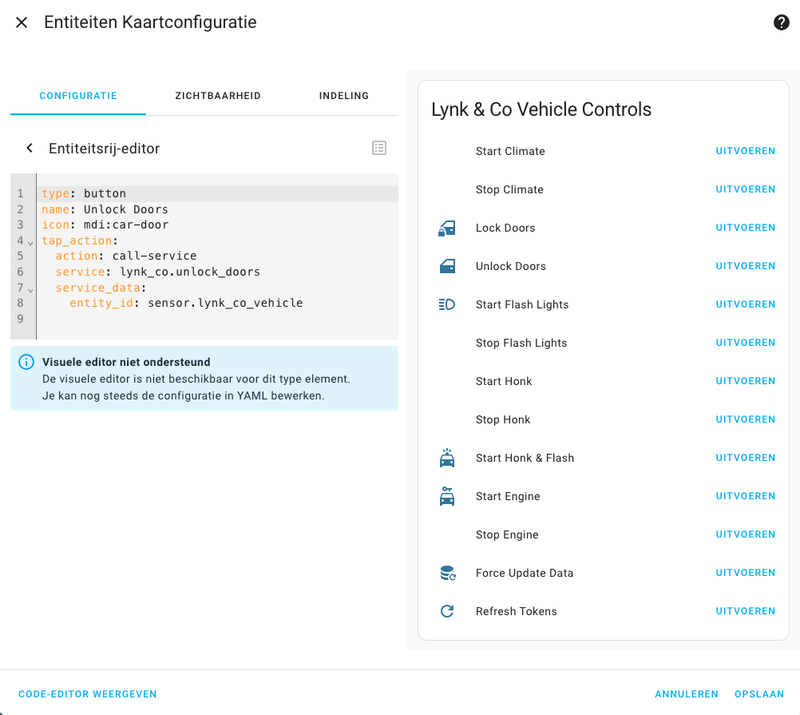Viewport: 800px width, 715px height.
Task: Click the Force Update Data database icon
Action: (447, 573)
